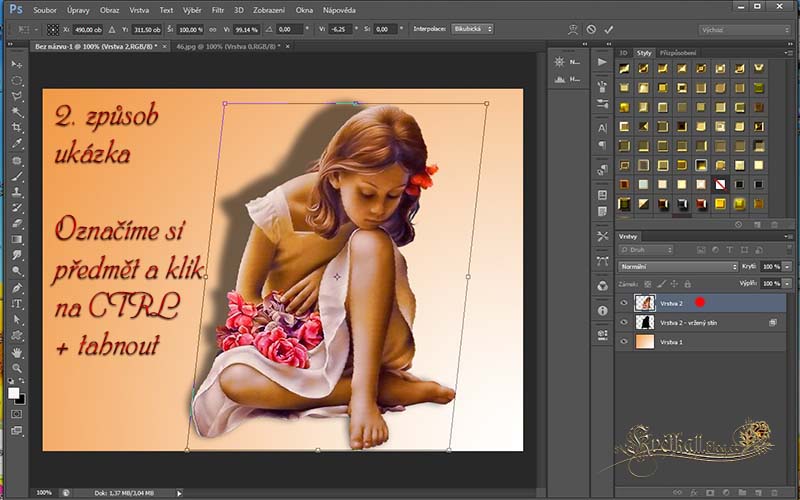Select the Hand tool
Viewport: 800px width, 500px height.
coord(17,353)
